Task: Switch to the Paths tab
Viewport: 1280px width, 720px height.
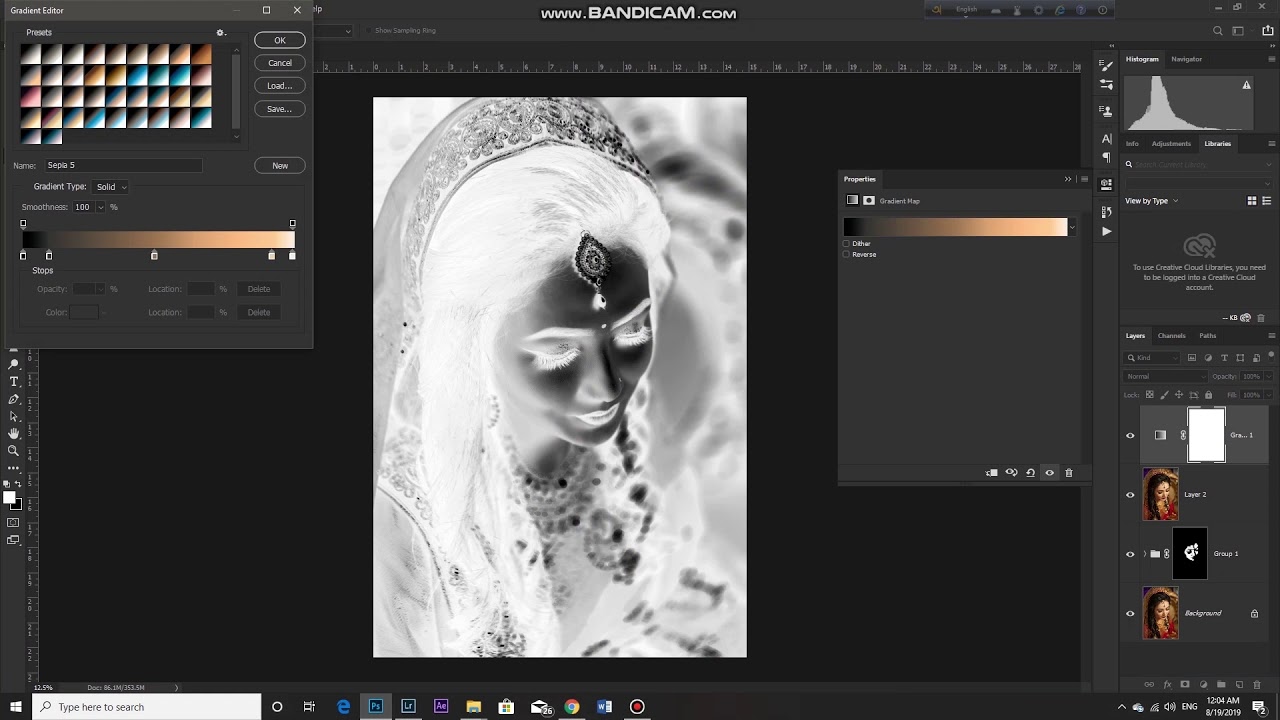Action: (1208, 336)
